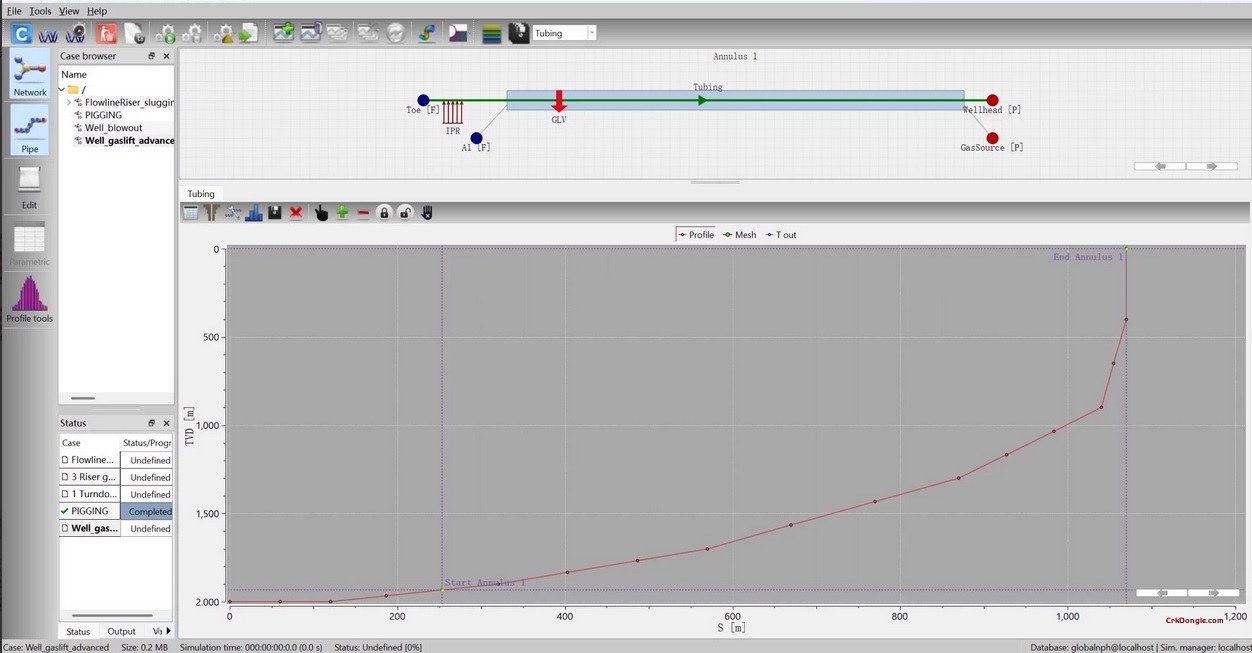Image resolution: width=1252 pixels, height=653 pixels.
Task: Open the Edit view in sidebar
Action: pyautogui.click(x=30, y=187)
